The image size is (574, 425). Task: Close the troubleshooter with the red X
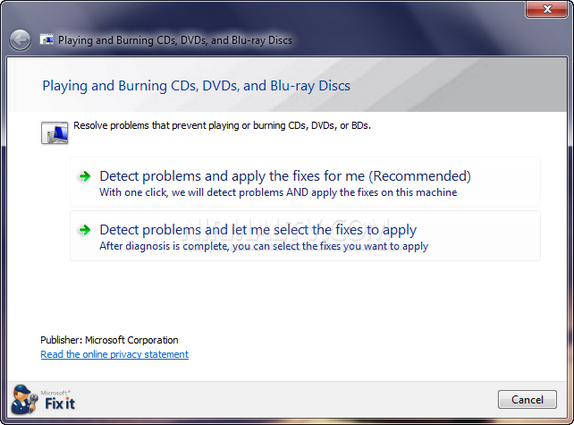pos(547,9)
